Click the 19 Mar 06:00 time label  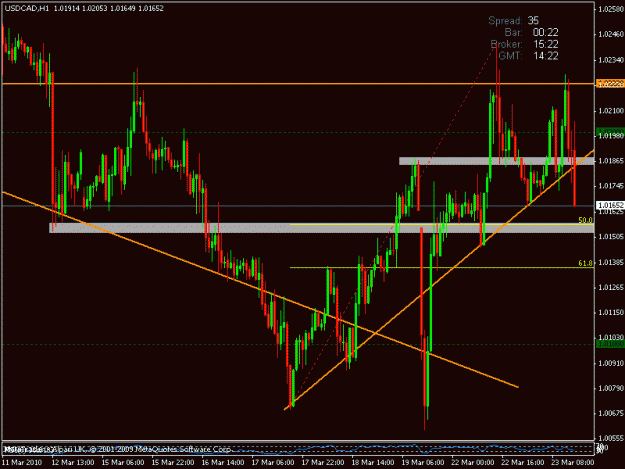pyautogui.click(x=423, y=463)
